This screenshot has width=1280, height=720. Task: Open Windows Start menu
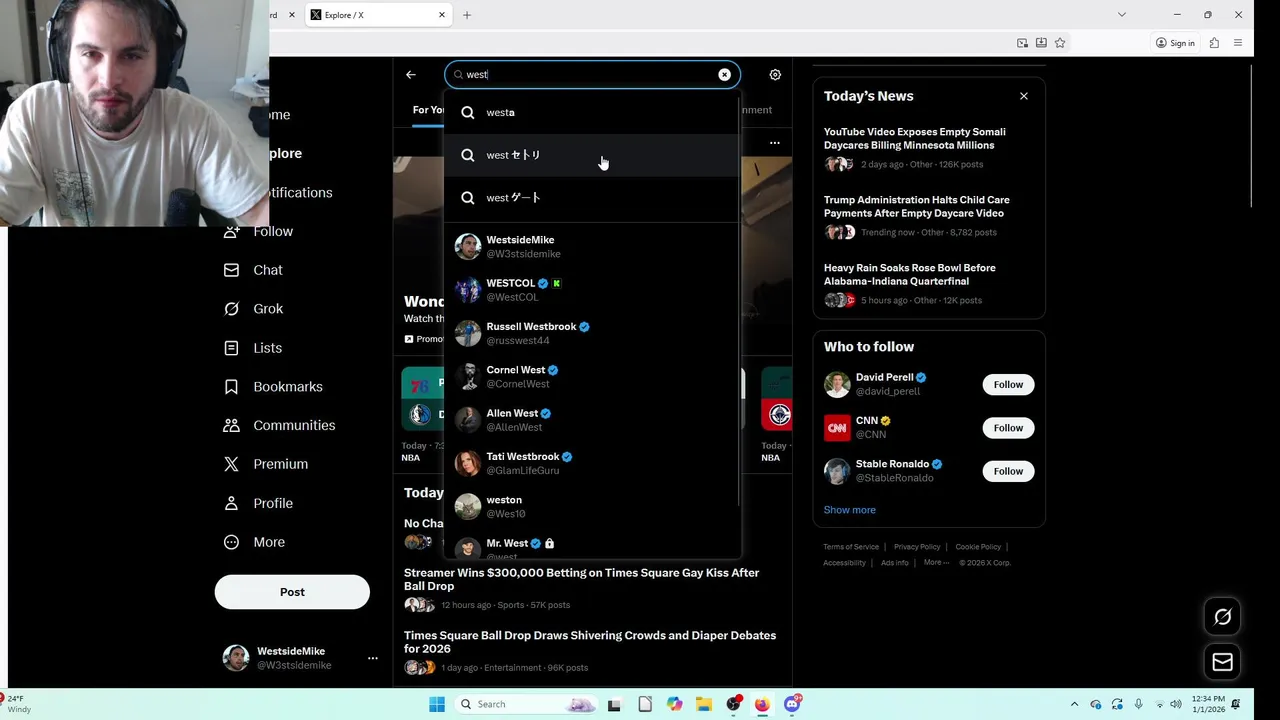437,704
